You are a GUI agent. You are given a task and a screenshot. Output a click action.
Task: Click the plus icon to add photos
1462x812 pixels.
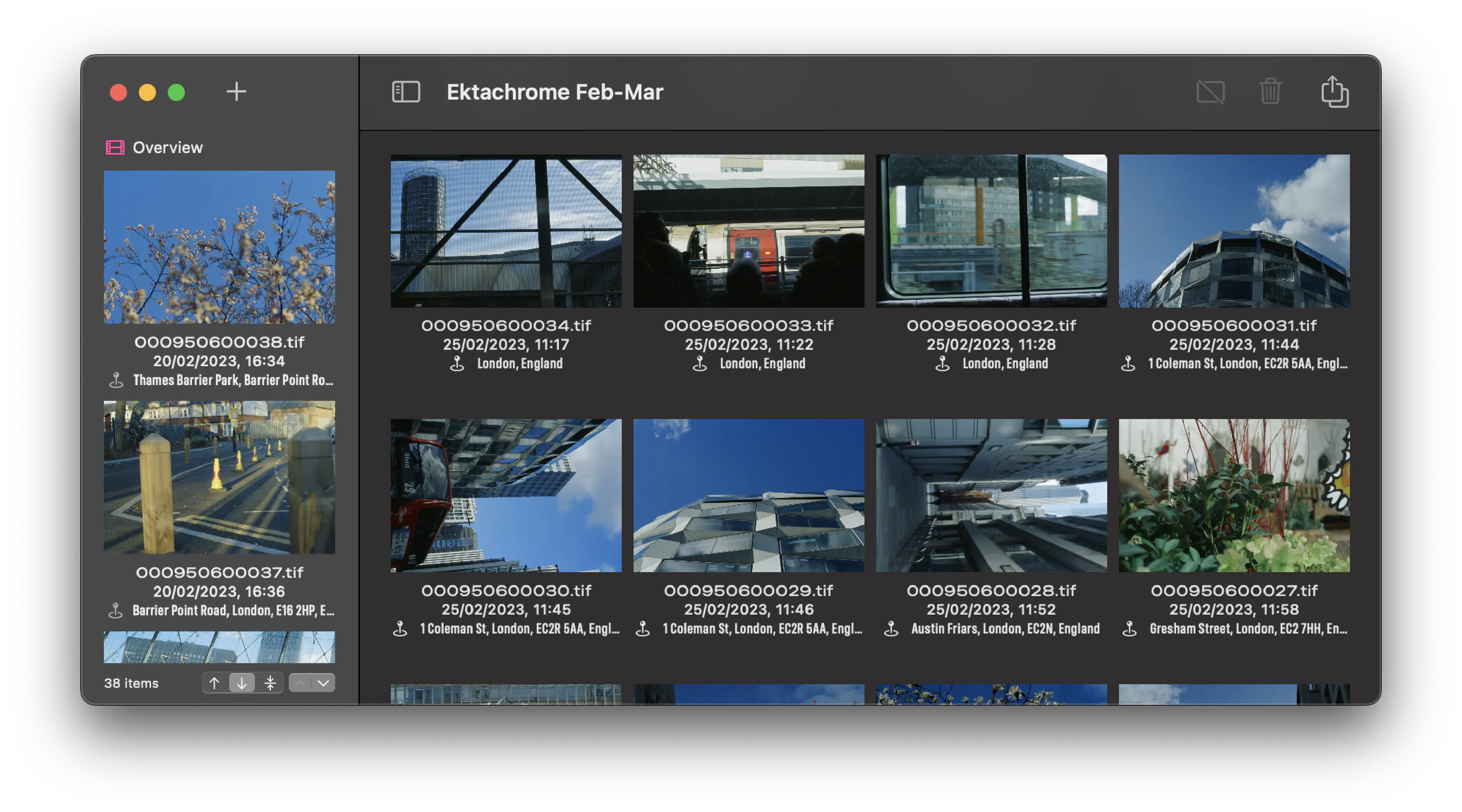tap(236, 91)
